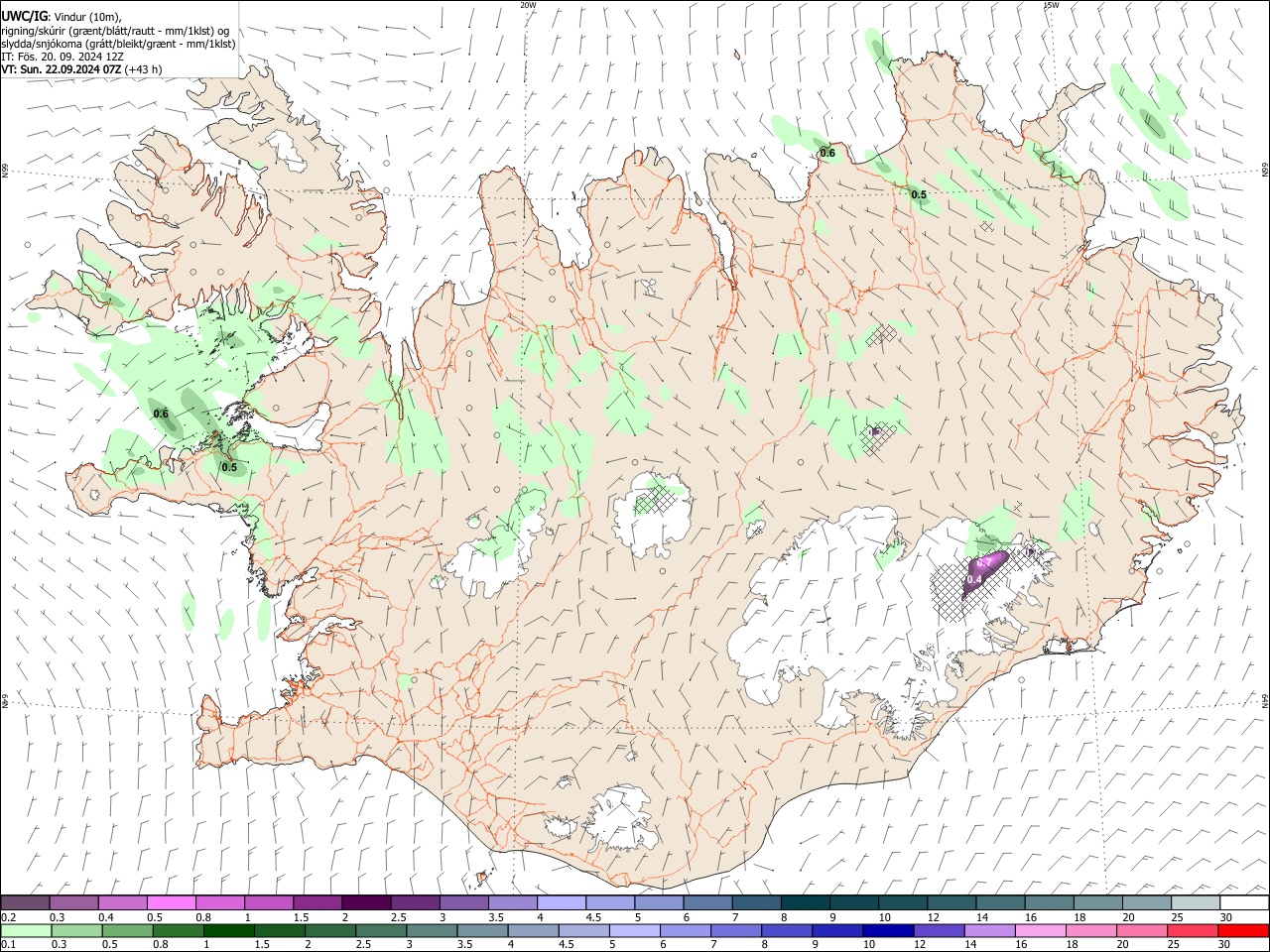
Task: Click the 0.4 value on purple snow patch
Action: coord(974,579)
